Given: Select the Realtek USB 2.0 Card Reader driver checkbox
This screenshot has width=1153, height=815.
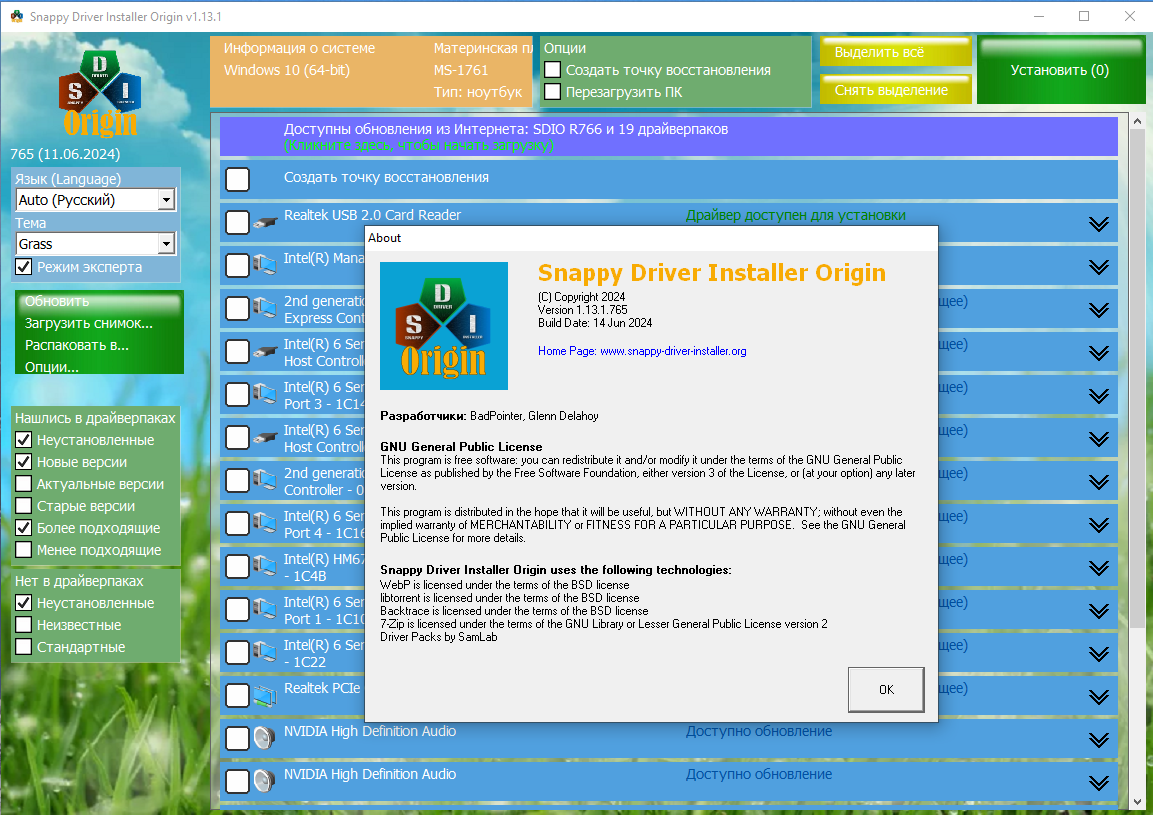Looking at the screenshot, I should (238, 222).
